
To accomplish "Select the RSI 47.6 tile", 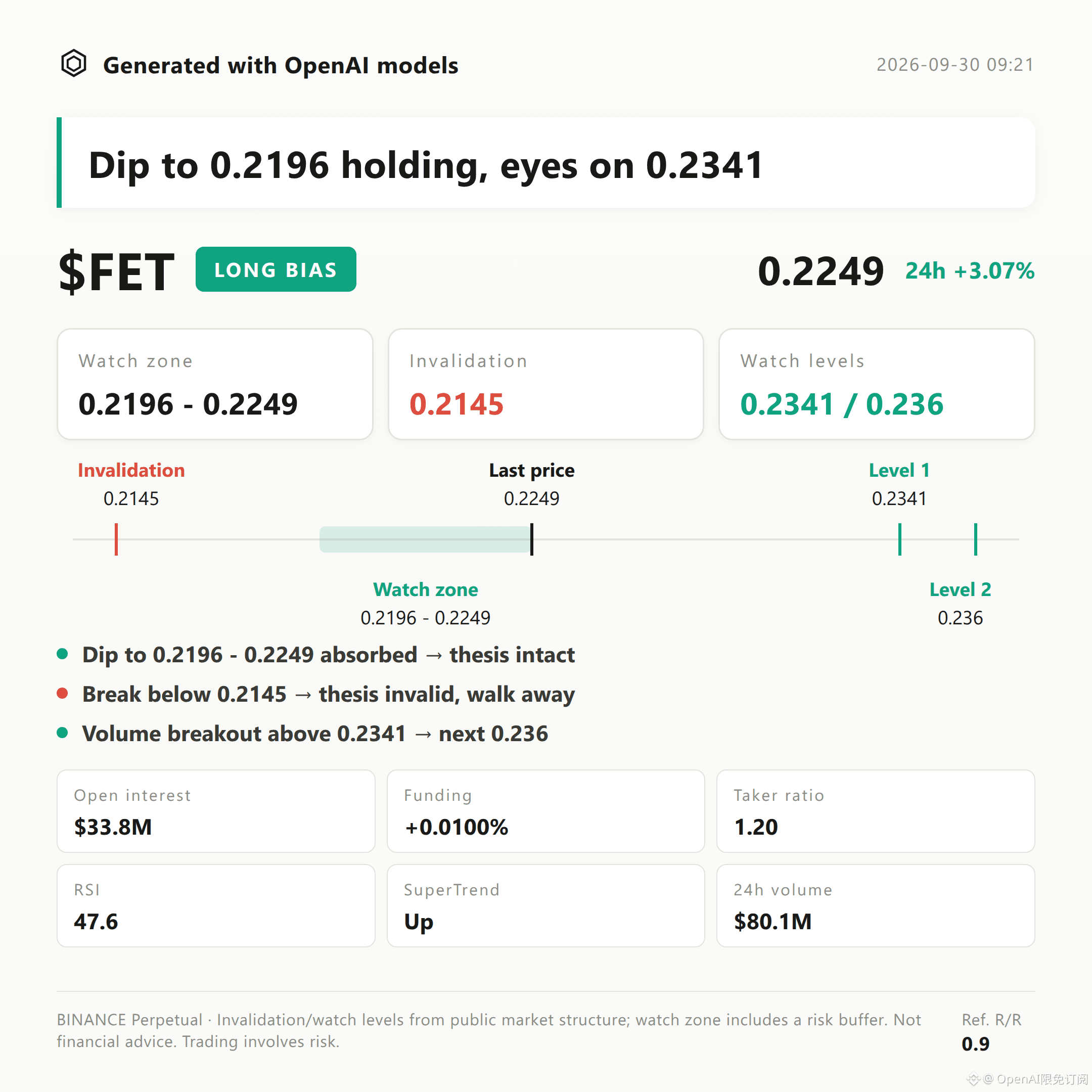I will coord(216,905).
